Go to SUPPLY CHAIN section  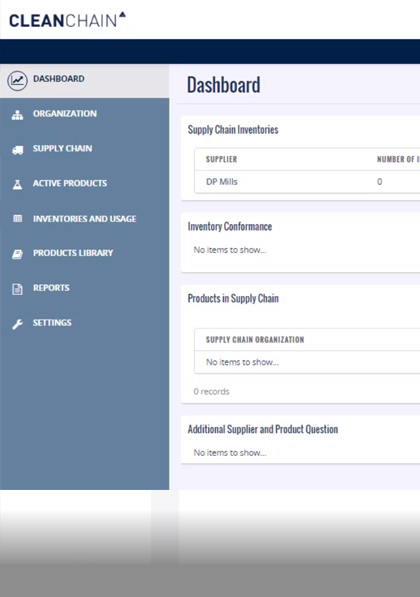(85, 148)
